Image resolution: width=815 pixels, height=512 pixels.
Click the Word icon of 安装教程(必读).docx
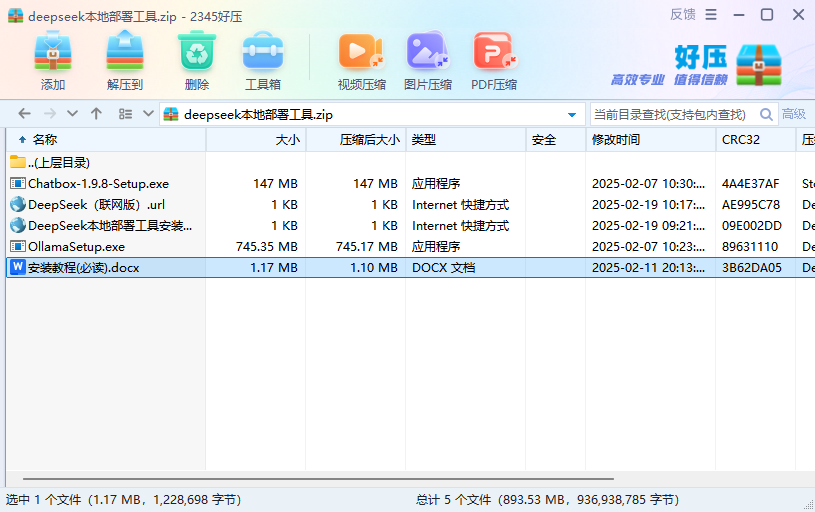(18, 267)
